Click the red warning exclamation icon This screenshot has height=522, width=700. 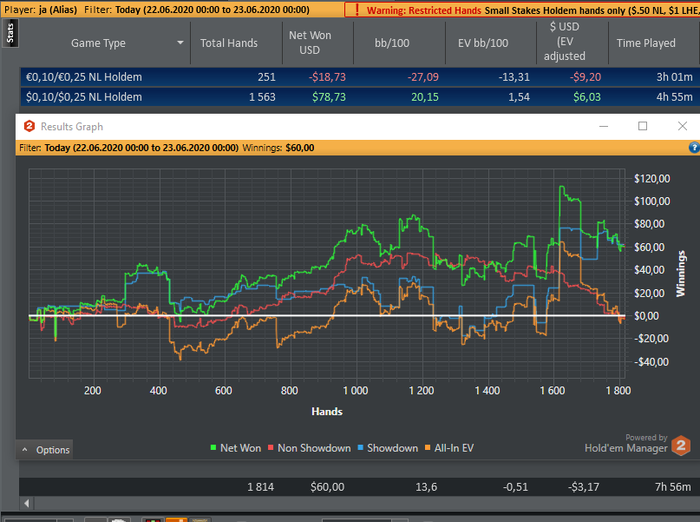(357, 10)
